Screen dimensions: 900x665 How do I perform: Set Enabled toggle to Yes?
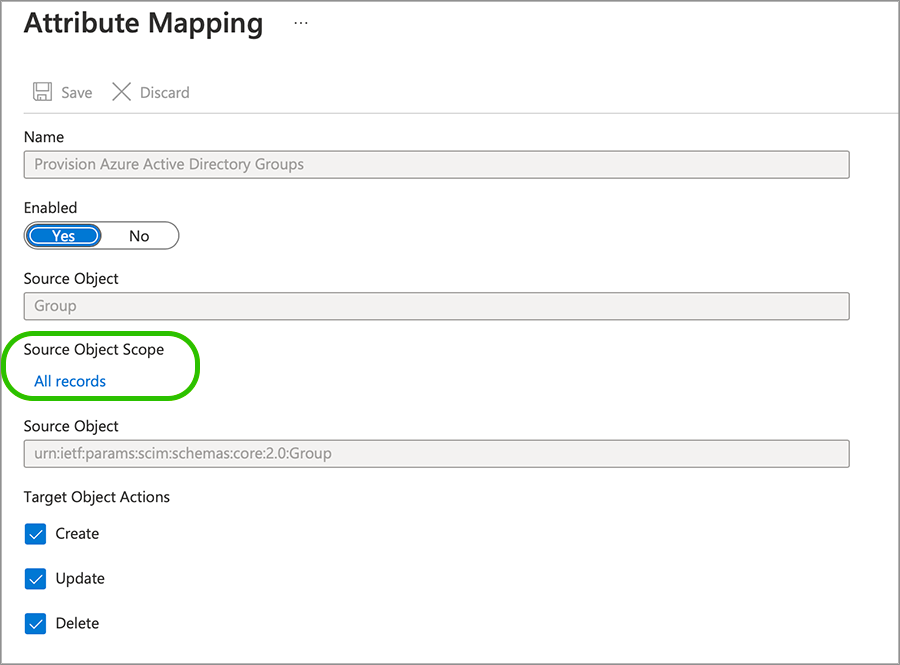[64, 236]
